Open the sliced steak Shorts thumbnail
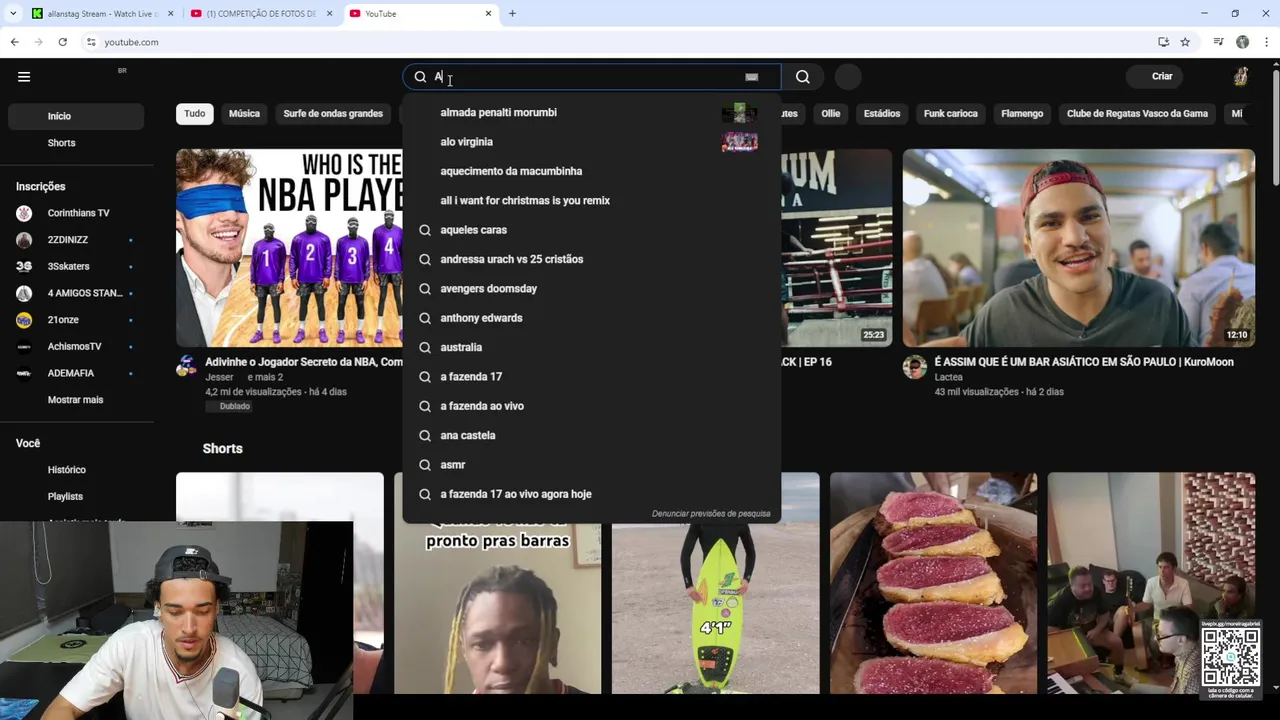 (x=933, y=583)
